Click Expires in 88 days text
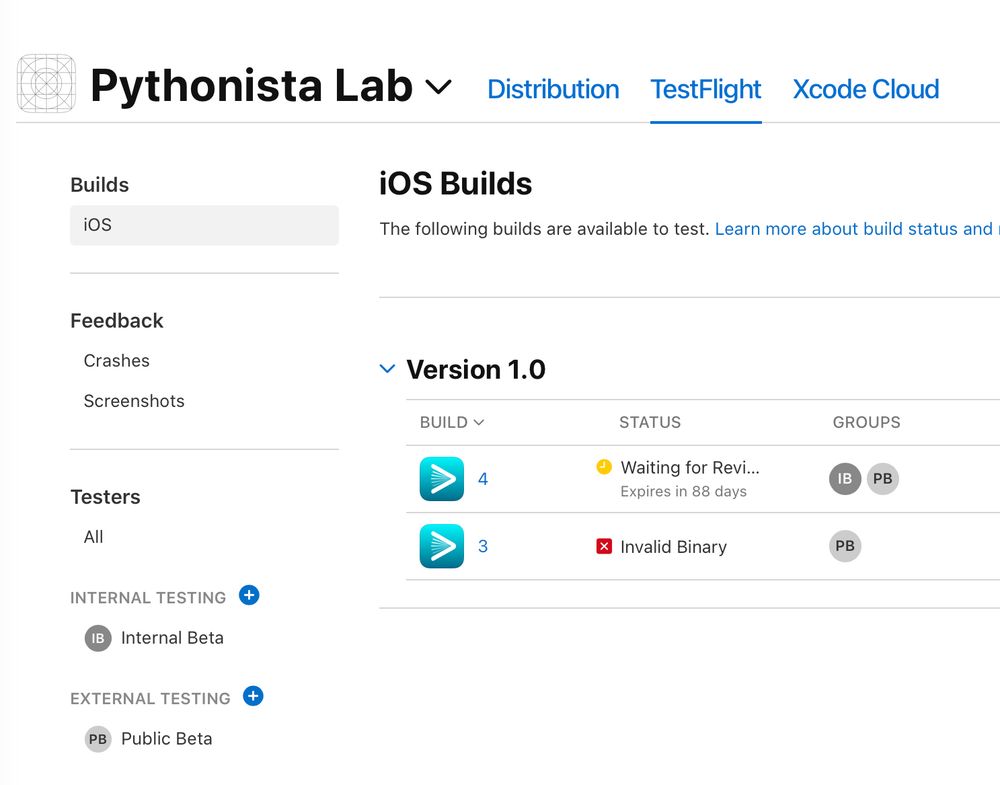1000x785 pixels. (684, 492)
